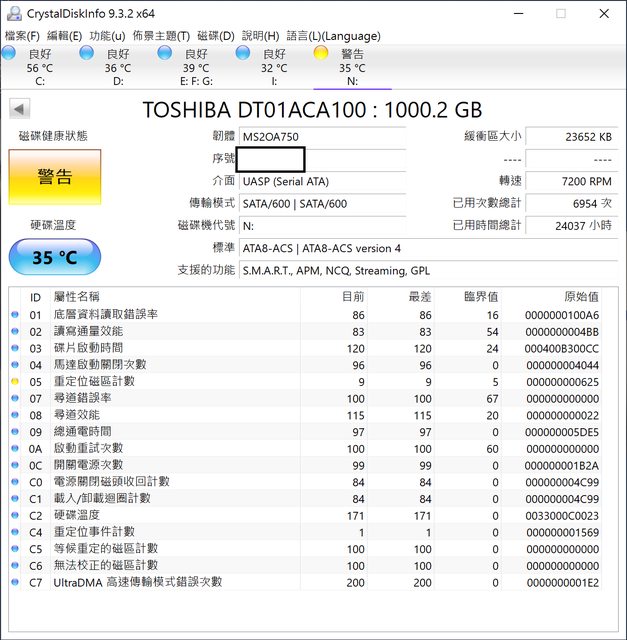The height and width of the screenshot is (640, 627).
Task: Click the 原始值 column header
Action: coord(580,297)
